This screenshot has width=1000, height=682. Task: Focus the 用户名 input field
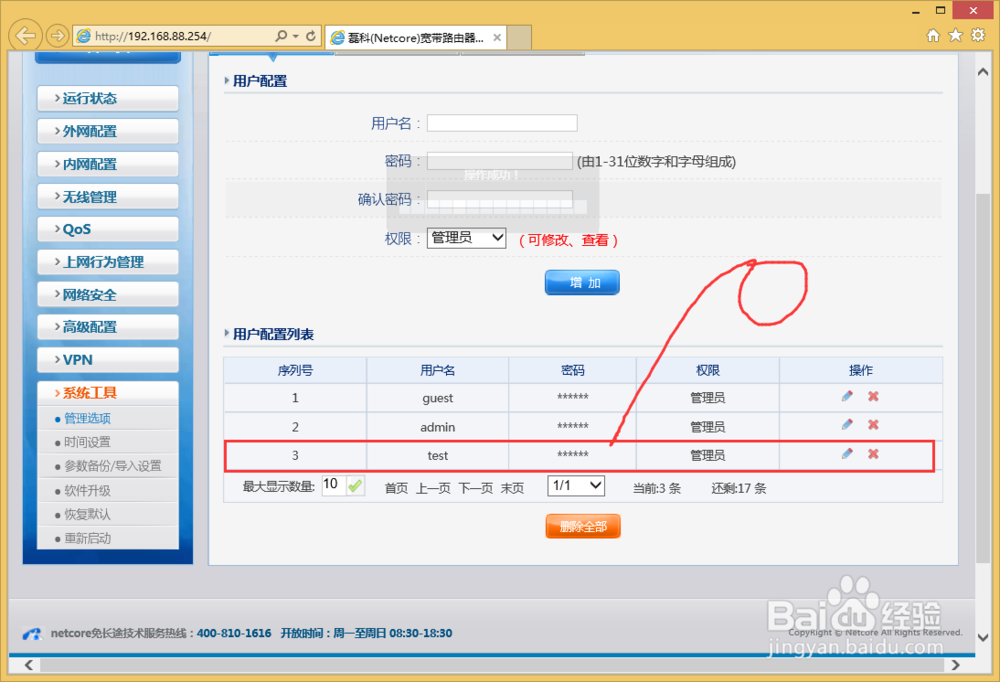click(x=502, y=123)
